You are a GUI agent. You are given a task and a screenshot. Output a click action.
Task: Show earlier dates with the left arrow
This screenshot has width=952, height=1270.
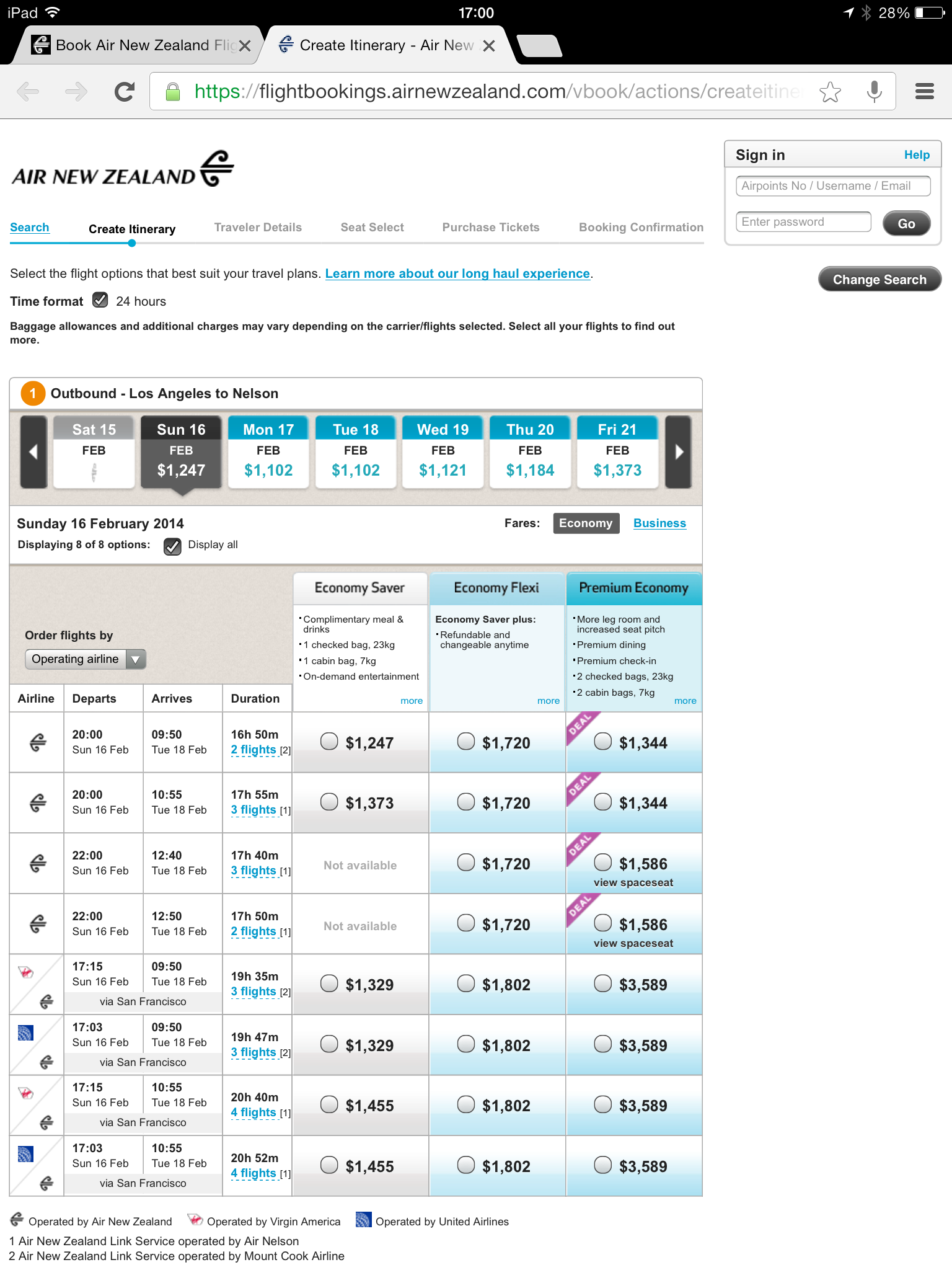(x=33, y=451)
